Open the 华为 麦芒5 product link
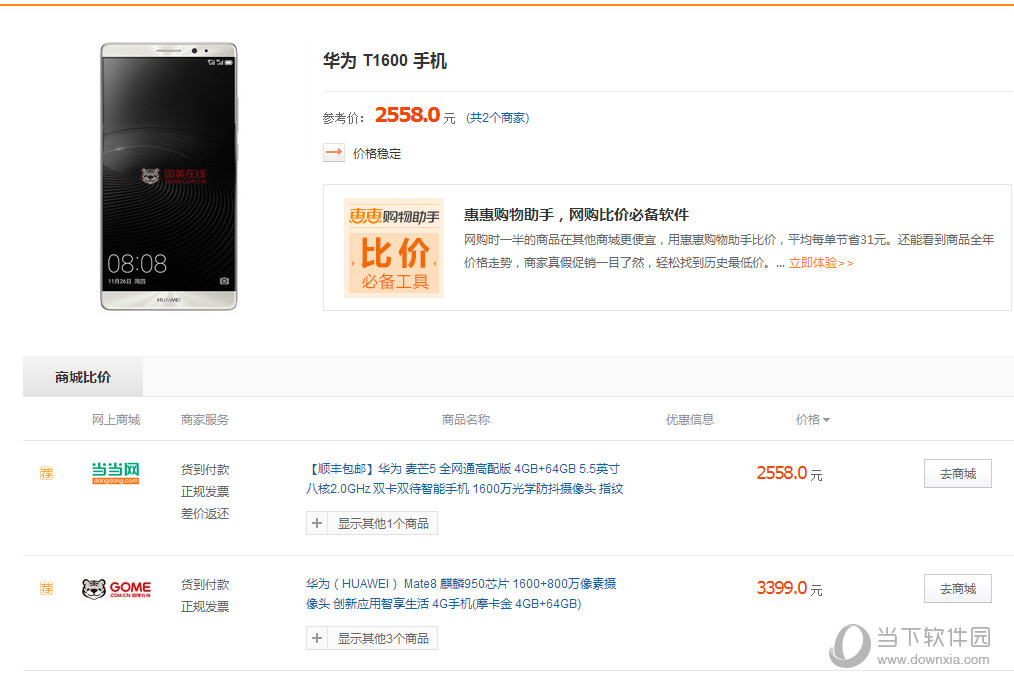The width and height of the screenshot is (1014, 689). [464, 478]
